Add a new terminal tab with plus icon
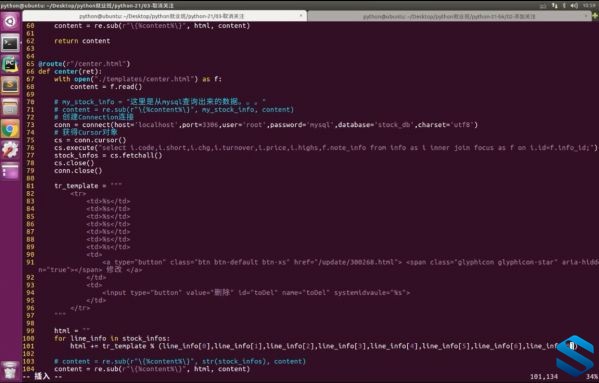 click(x=595, y=16)
